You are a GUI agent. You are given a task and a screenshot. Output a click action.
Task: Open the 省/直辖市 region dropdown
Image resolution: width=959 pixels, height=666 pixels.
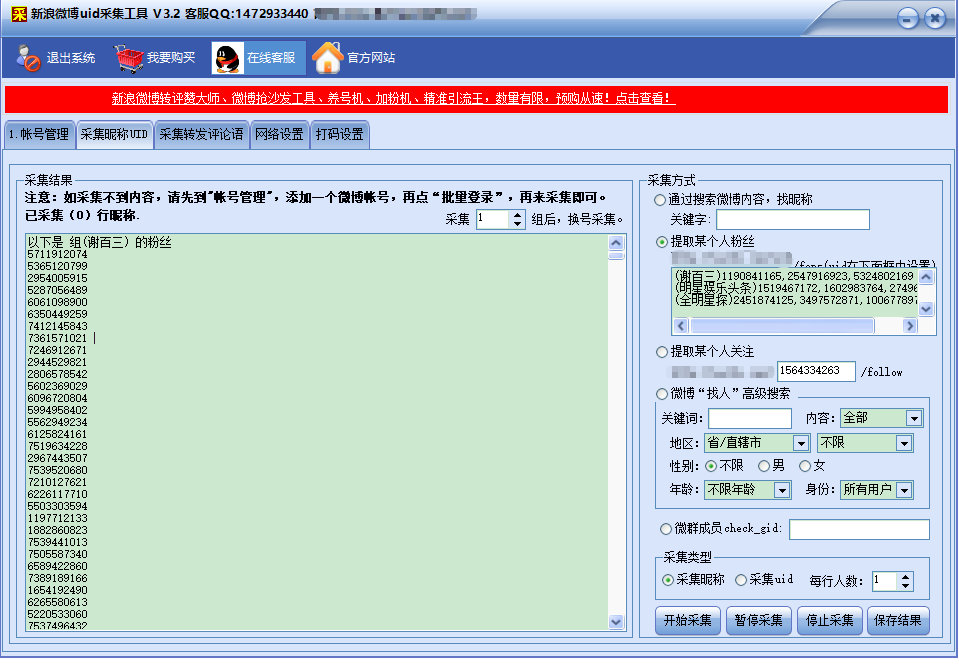click(801, 443)
